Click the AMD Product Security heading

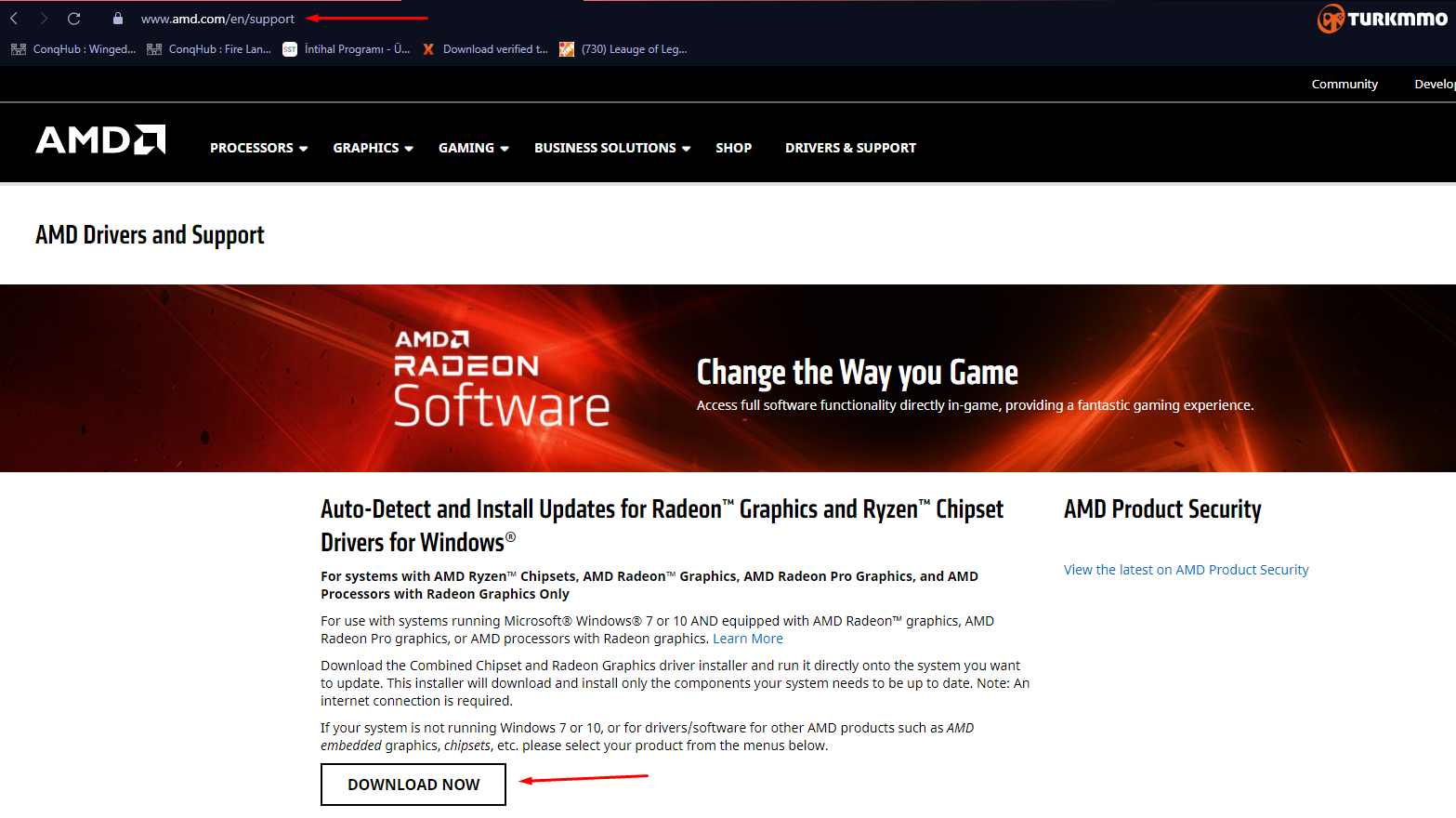click(x=1162, y=509)
